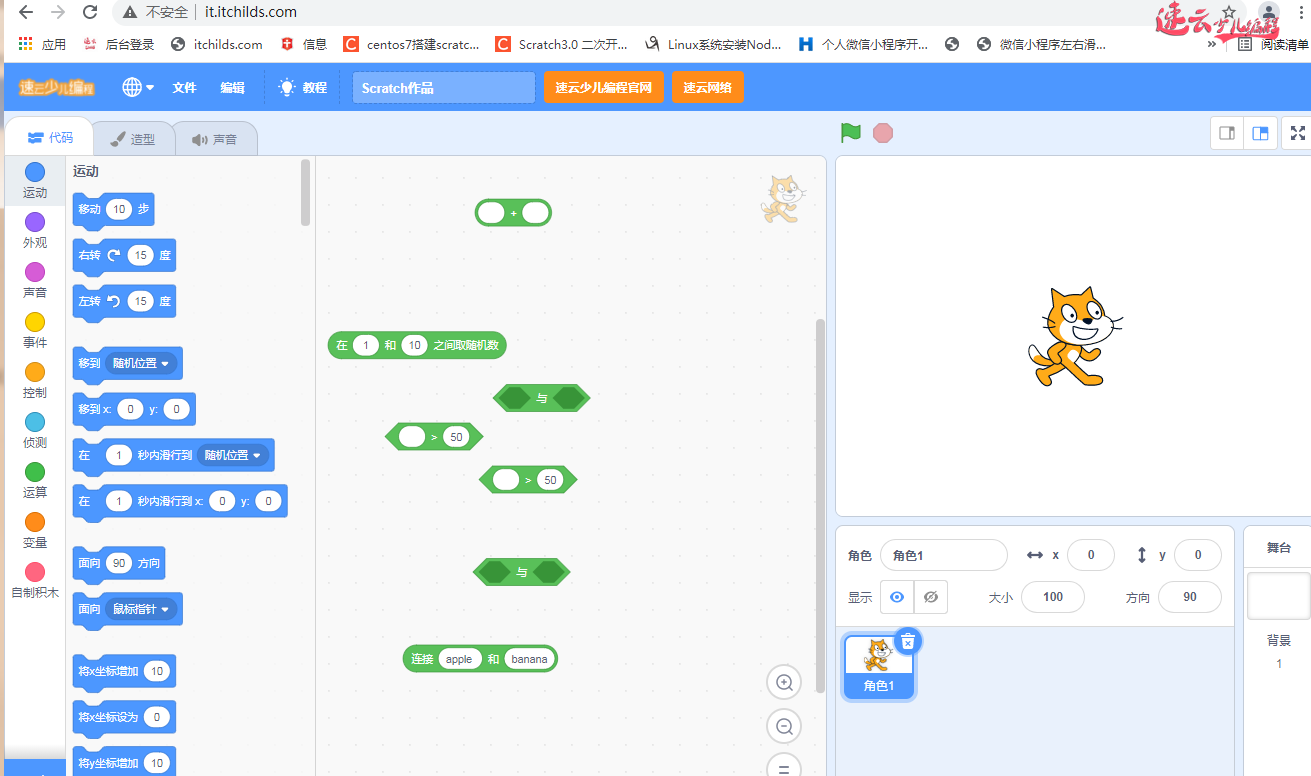The width and height of the screenshot is (1311, 776).
Task: Zoom in on the code workspace
Action: pyautogui.click(x=784, y=683)
